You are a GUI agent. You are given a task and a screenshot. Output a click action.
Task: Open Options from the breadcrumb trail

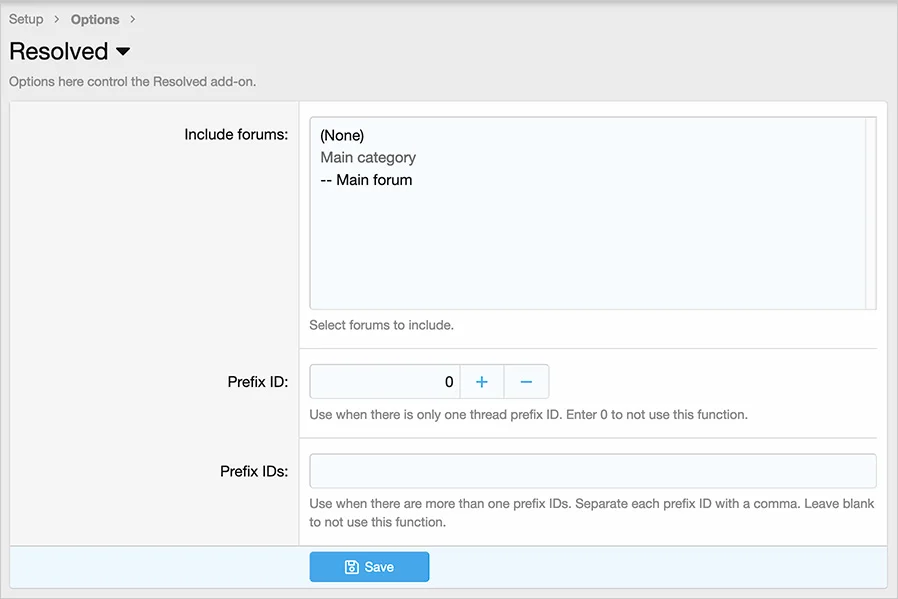[95, 19]
